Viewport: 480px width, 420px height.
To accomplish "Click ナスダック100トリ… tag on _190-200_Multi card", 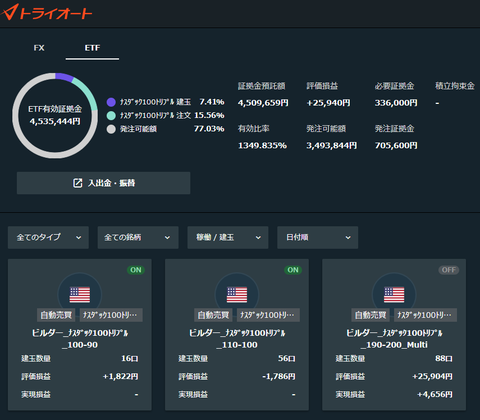I will (x=425, y=315).
